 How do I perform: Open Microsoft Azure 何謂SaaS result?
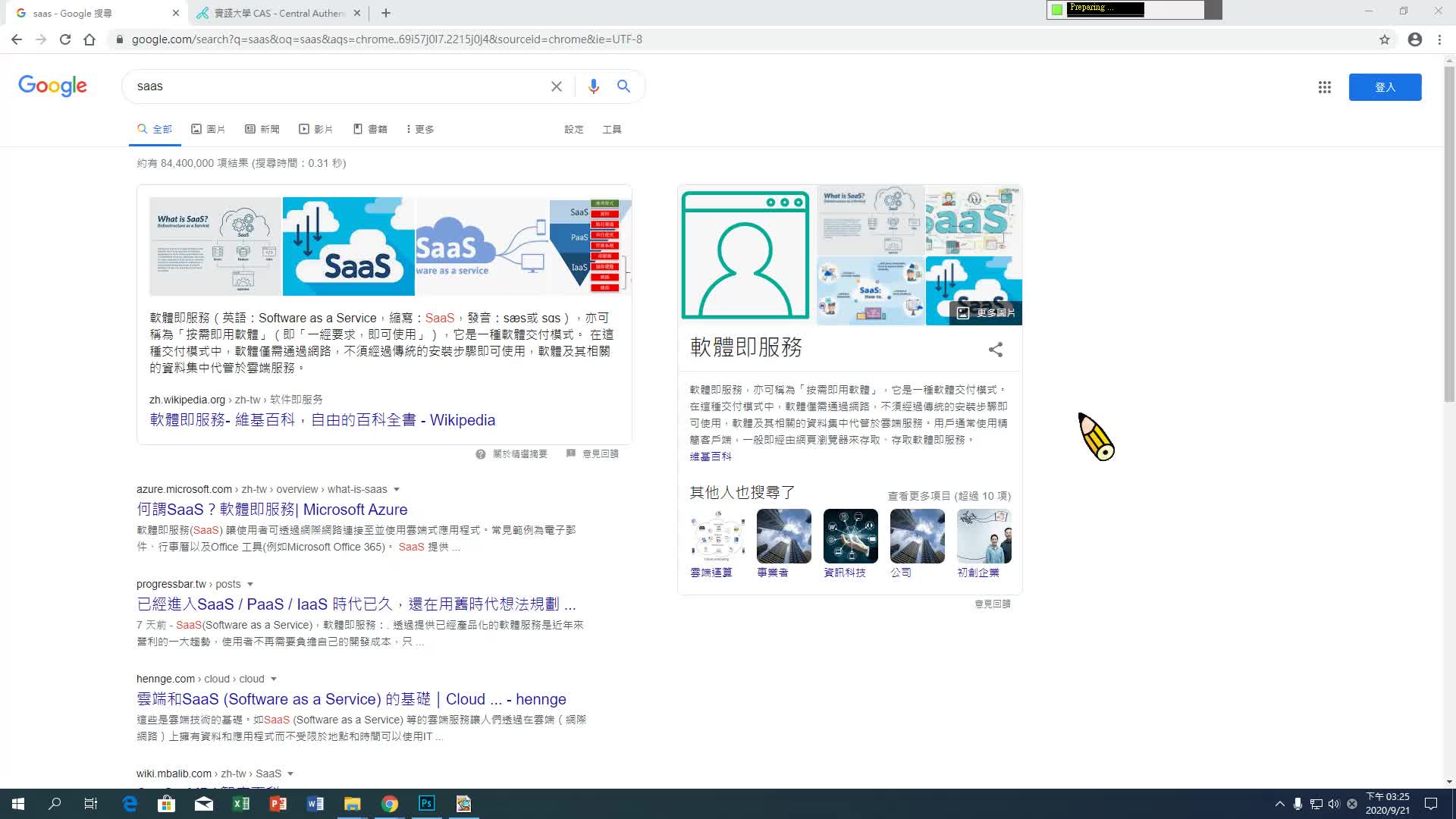pos(272,510)
